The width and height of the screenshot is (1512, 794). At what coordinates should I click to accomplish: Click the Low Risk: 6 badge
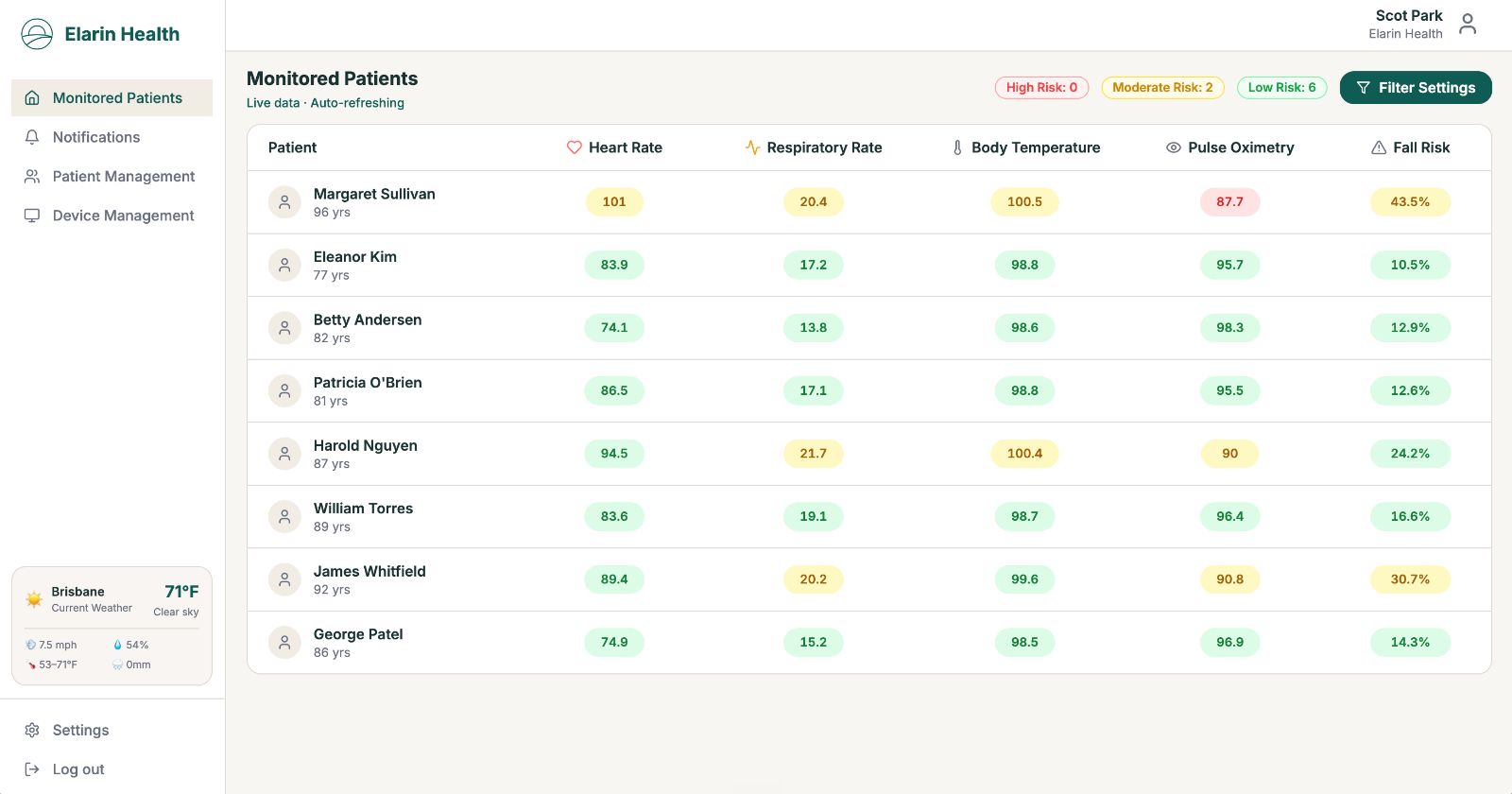pyautogui.click(x=1281, y=88)
